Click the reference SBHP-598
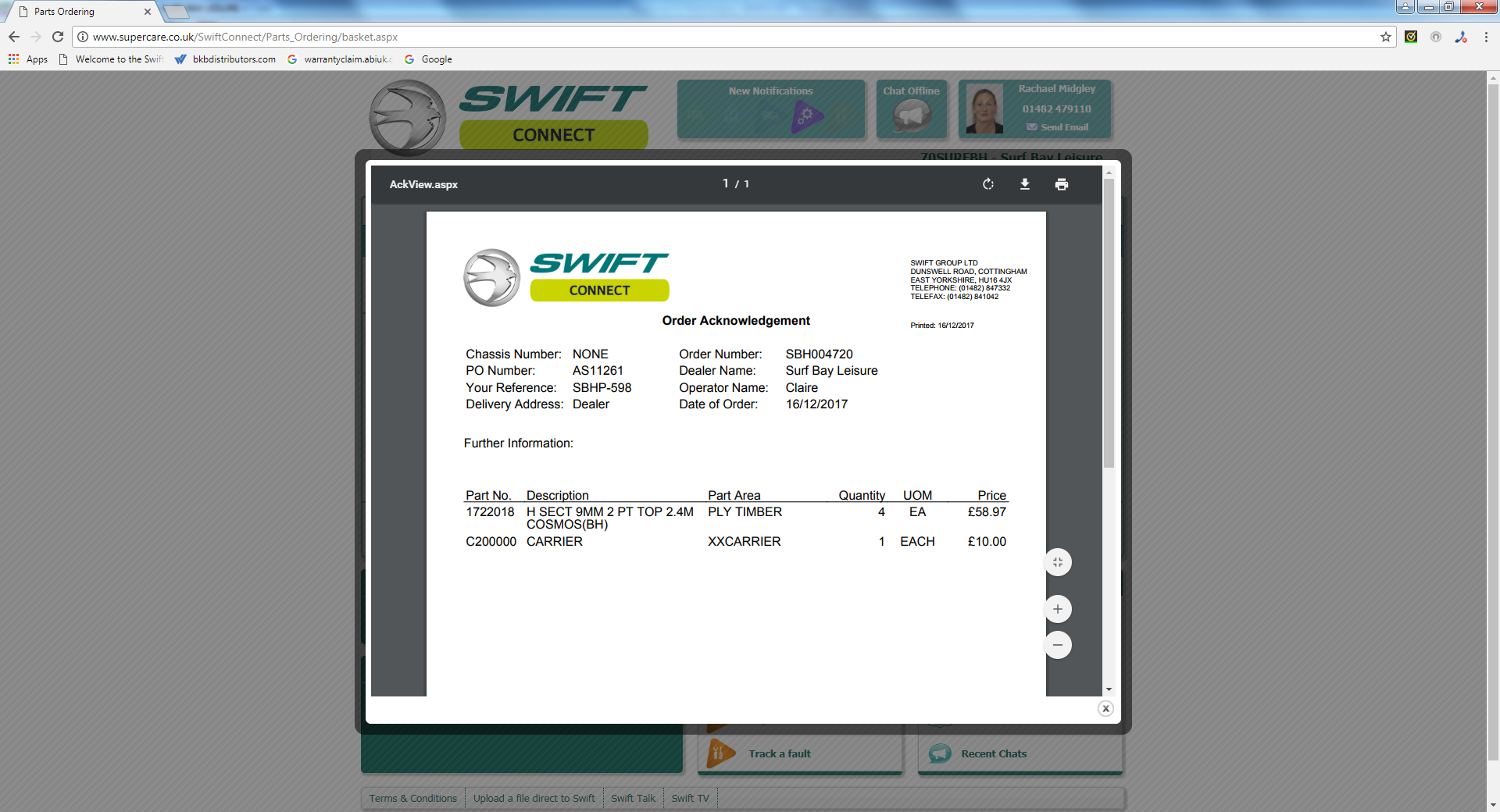 coord(602,388)
